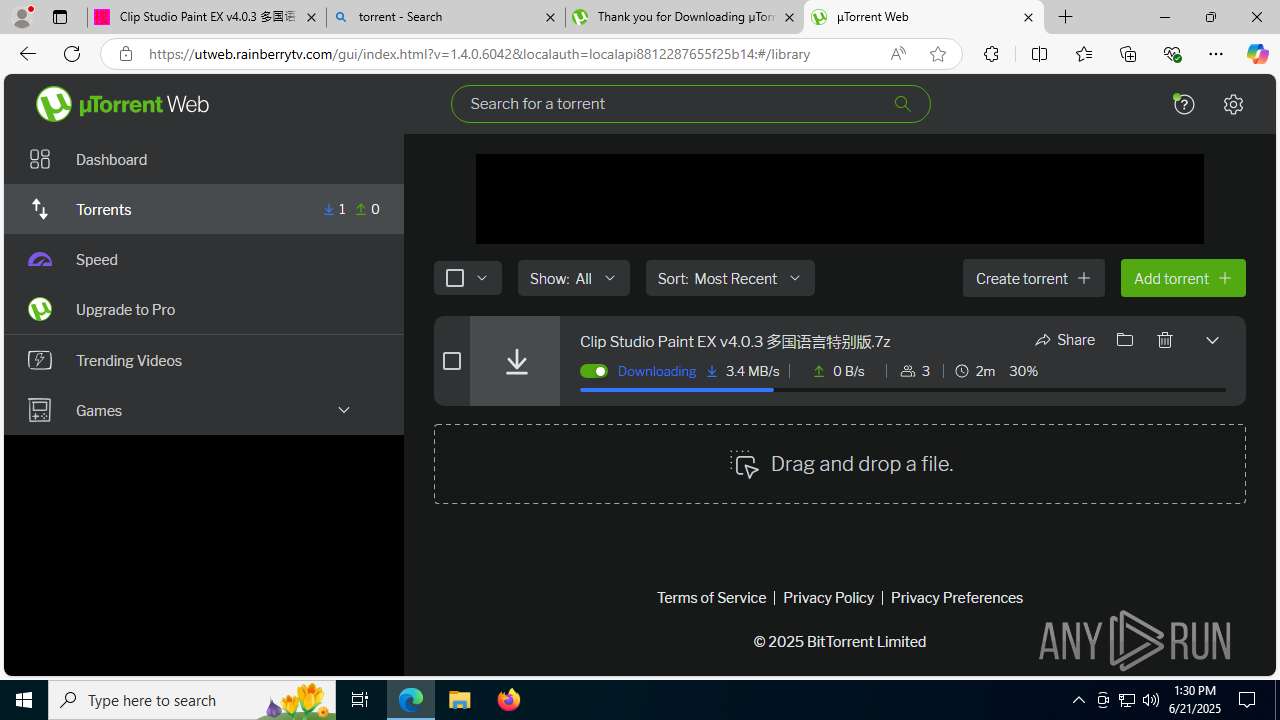Open Dashboard in the sidebar
The height and width of the screenshot is (720, 1280).
tap(204, 159)
